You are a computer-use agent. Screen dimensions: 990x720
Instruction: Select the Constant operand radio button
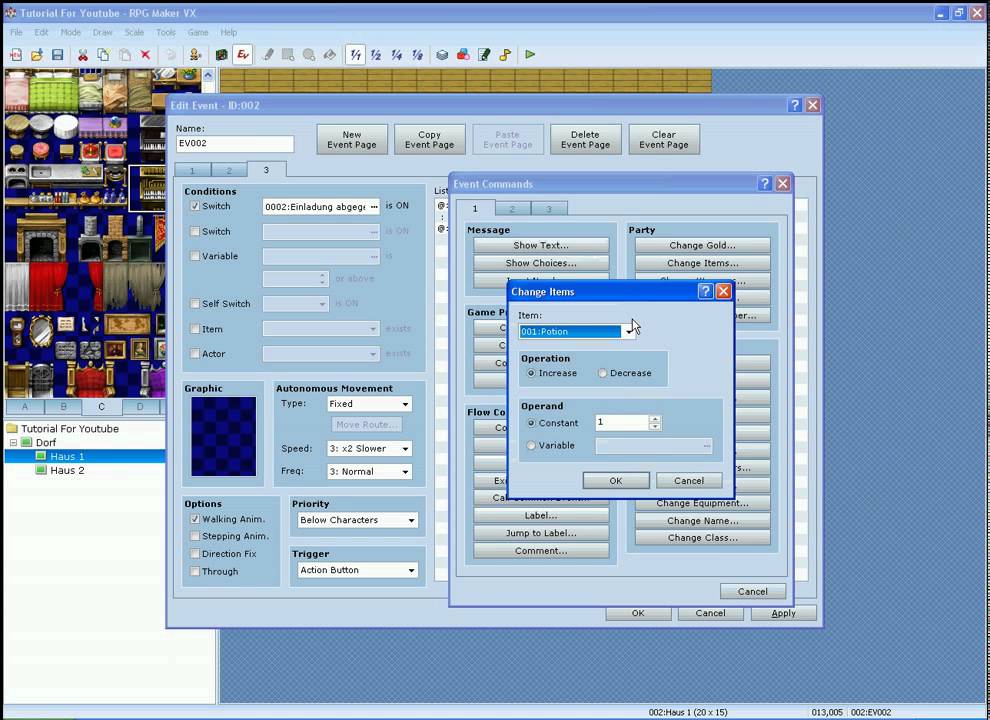(532, 423)
